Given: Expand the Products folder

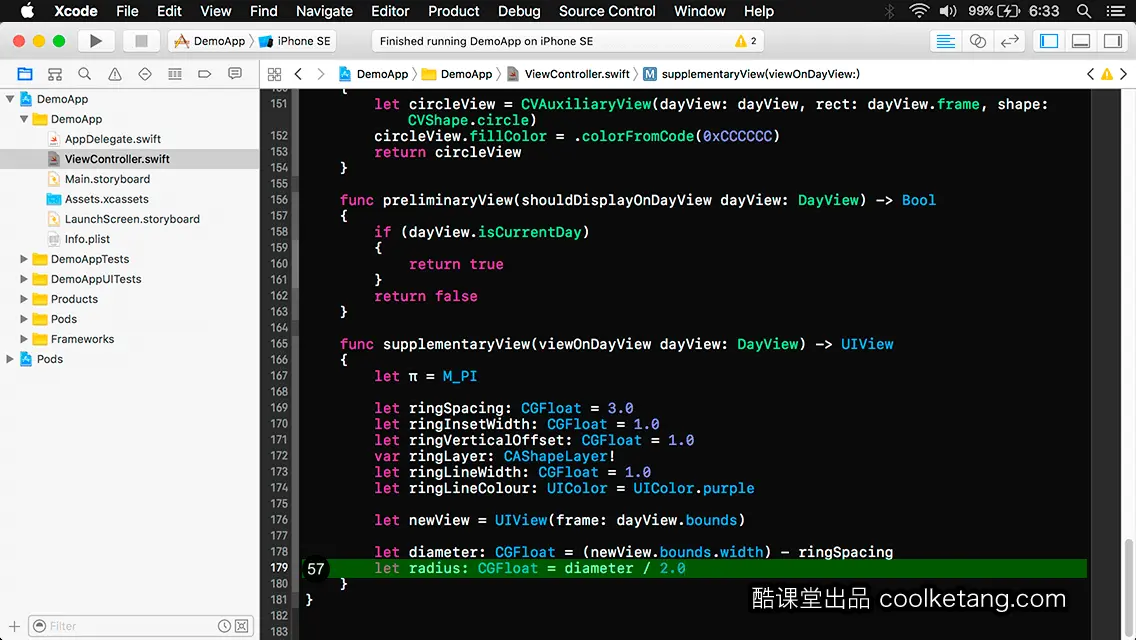Looking at the screenshot, I should pyautogui.click(x=24, y=299).
